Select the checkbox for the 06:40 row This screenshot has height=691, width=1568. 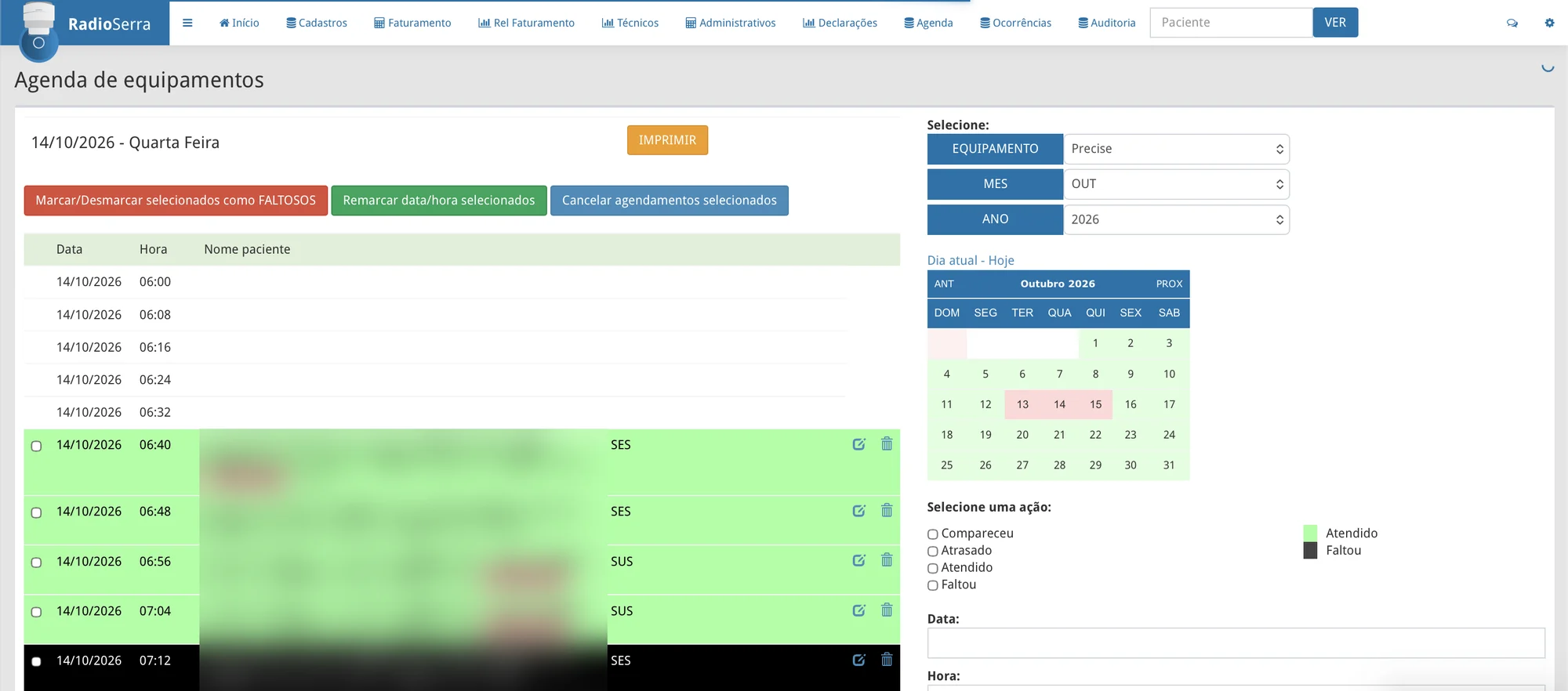point(36,446)
